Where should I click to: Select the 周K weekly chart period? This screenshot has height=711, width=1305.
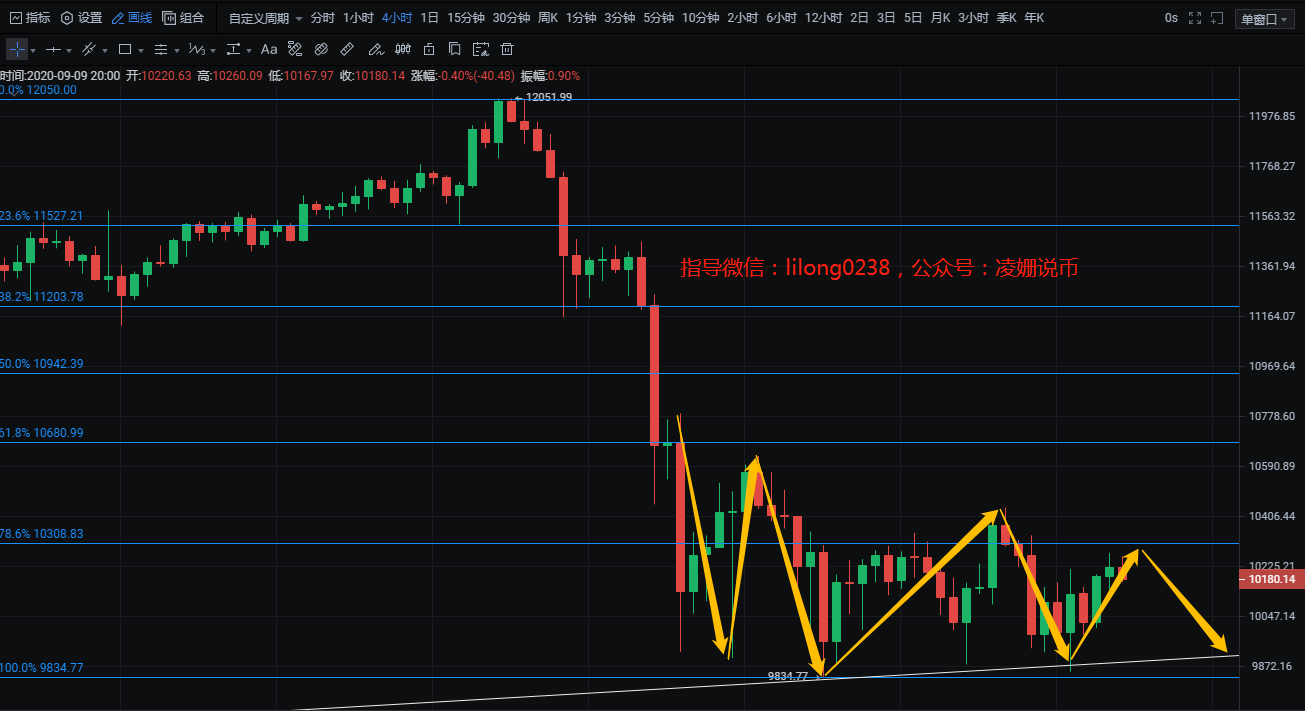click(548, 18)
